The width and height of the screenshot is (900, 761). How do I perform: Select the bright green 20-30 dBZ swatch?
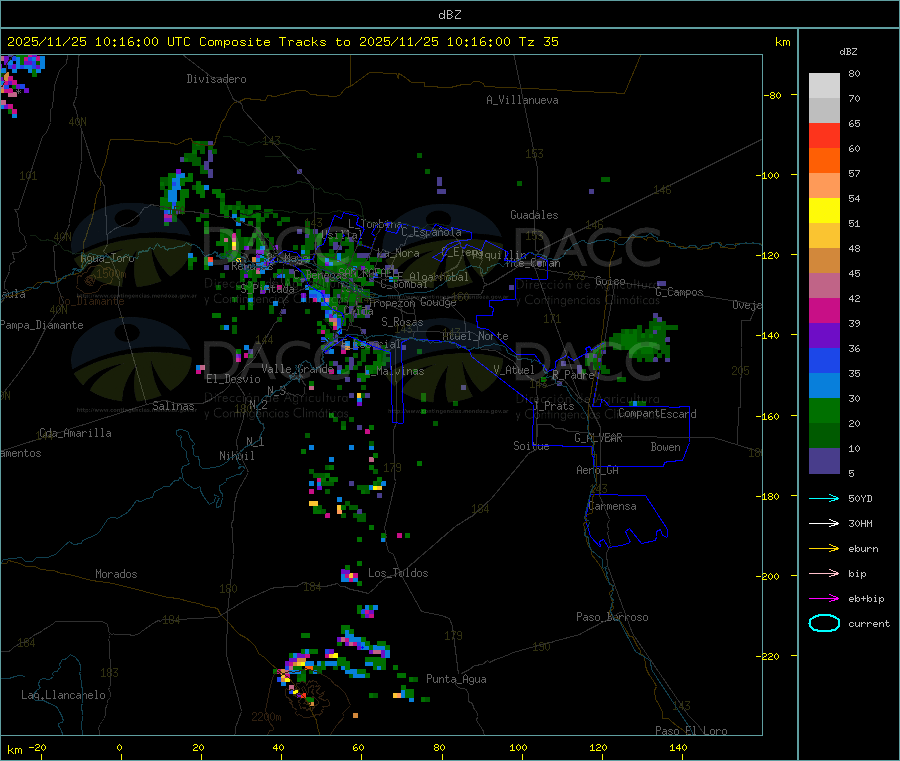(x=824, y=410)
